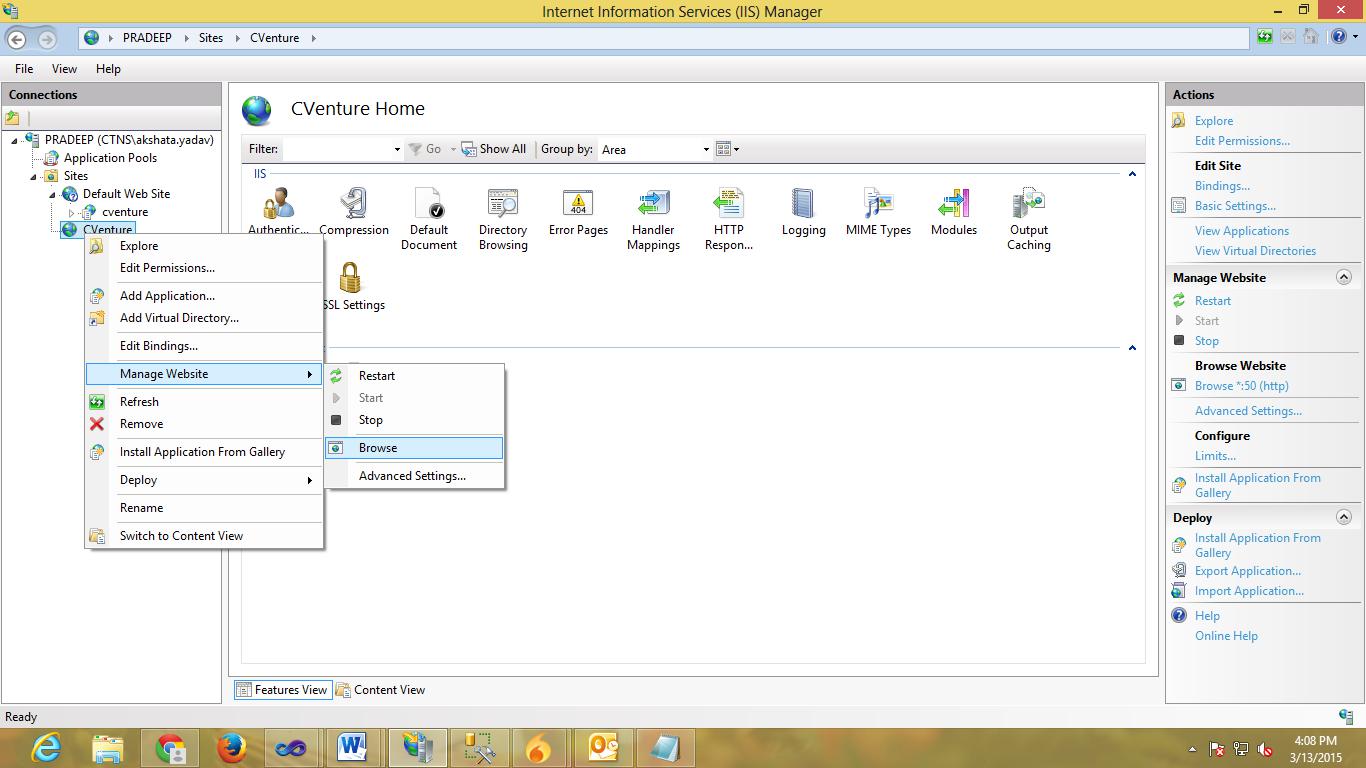This screenshot has width=1366, height=768.
Task: Click Browse *:50 (http) link
Action: coord(1241,386)
